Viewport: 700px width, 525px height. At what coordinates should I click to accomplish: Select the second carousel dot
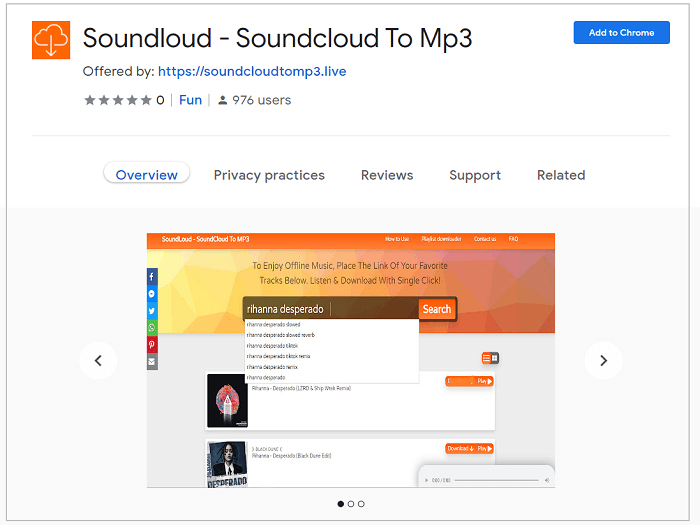coord(351,504)
